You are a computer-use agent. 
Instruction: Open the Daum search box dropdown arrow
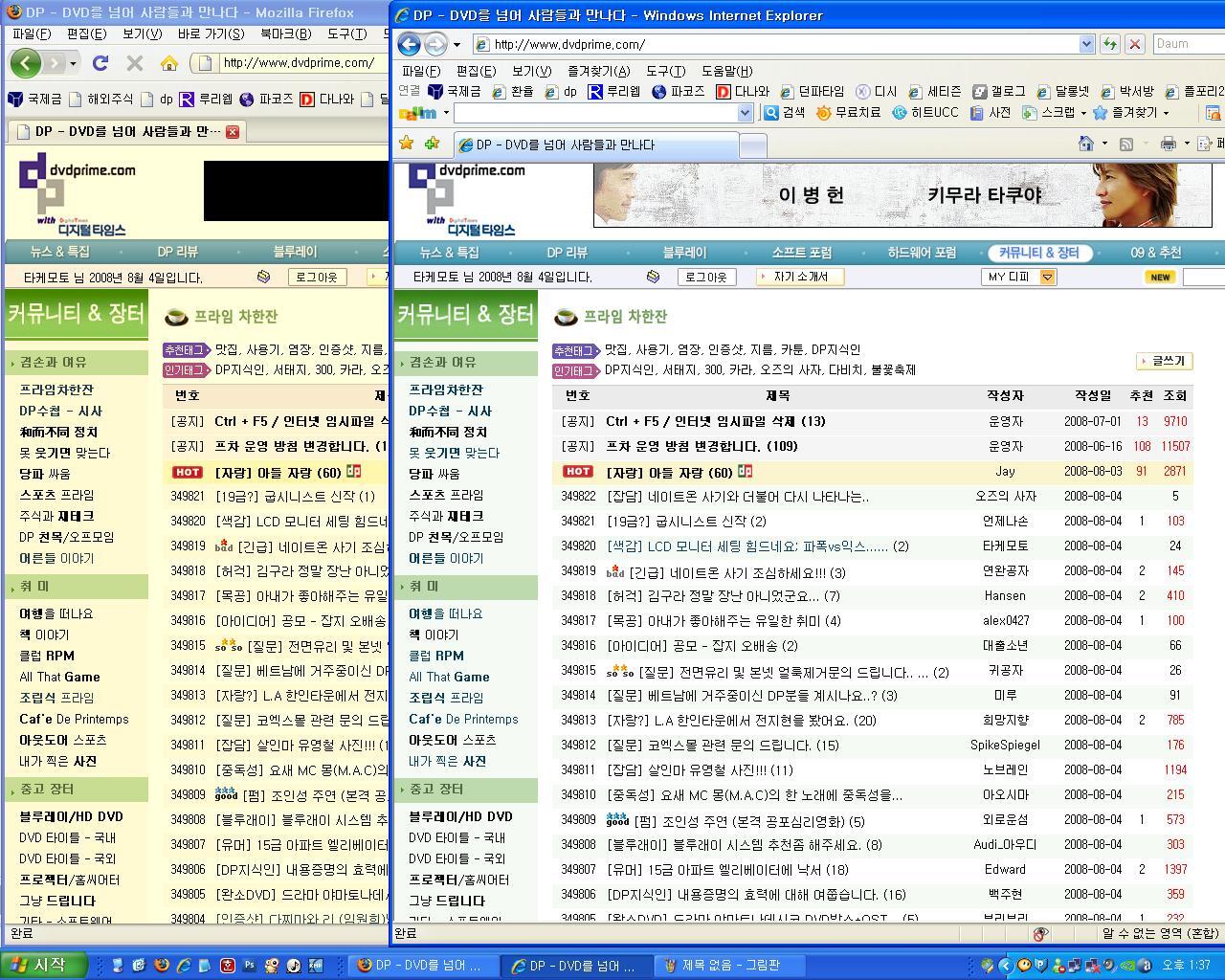click(745, 113)
